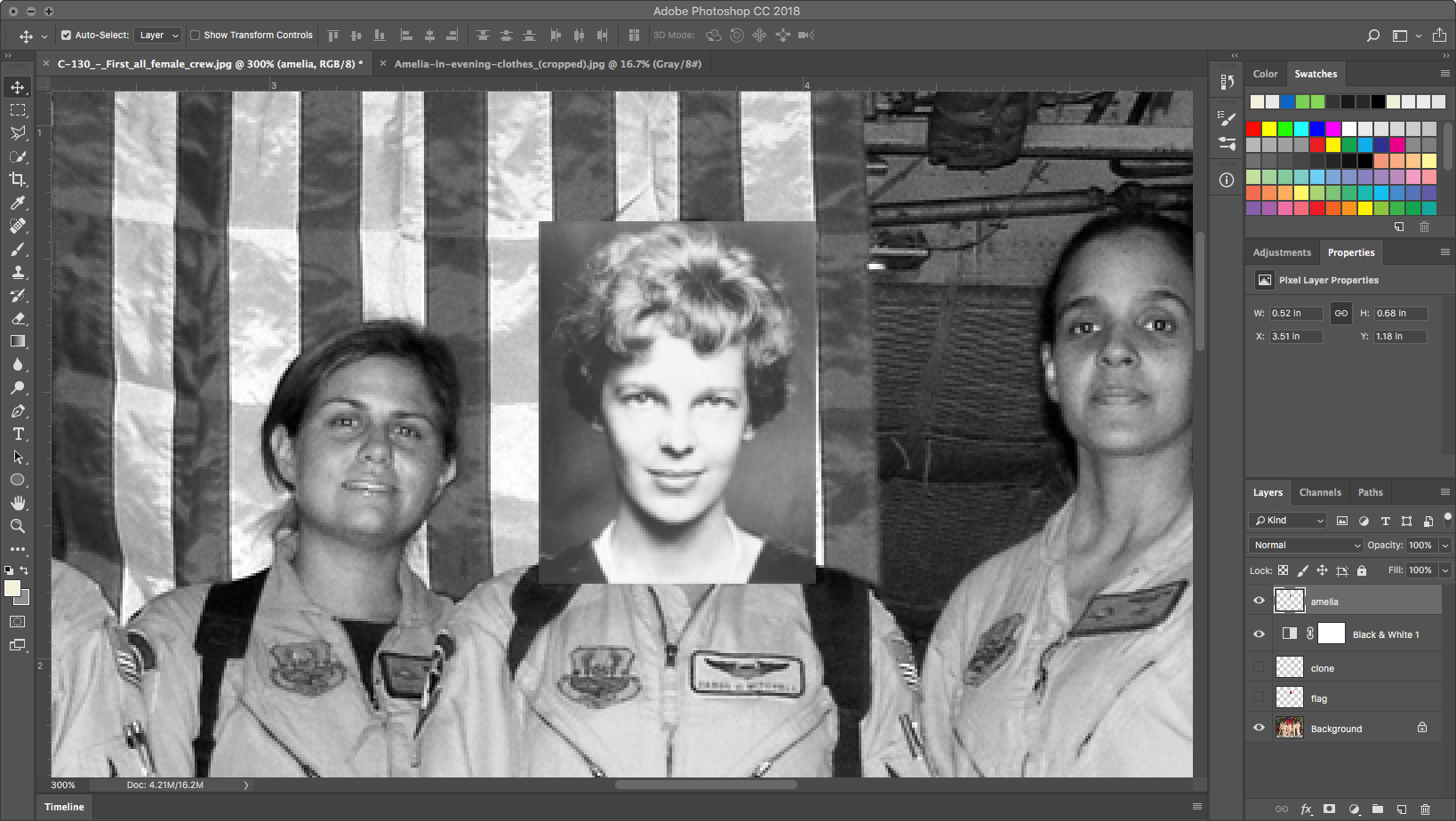1456x821 pixels.
Task: Enable Show Transform Controls checkbox
Action: [x=196, y=36]
